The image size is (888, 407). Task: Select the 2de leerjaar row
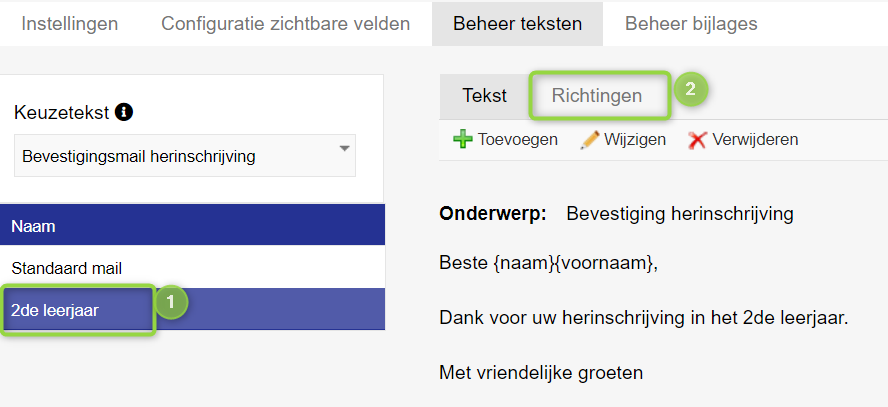[193, 309]
